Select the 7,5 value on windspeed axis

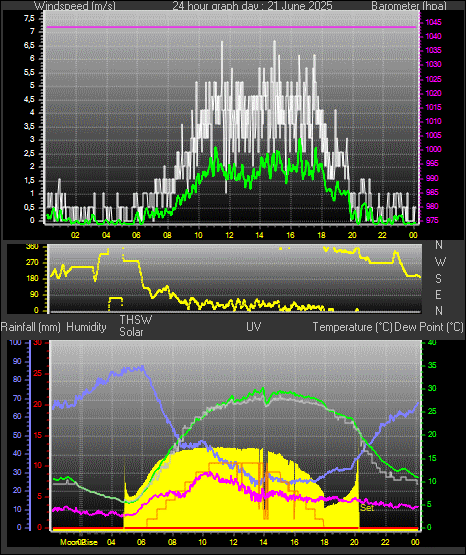click(29, 18)
